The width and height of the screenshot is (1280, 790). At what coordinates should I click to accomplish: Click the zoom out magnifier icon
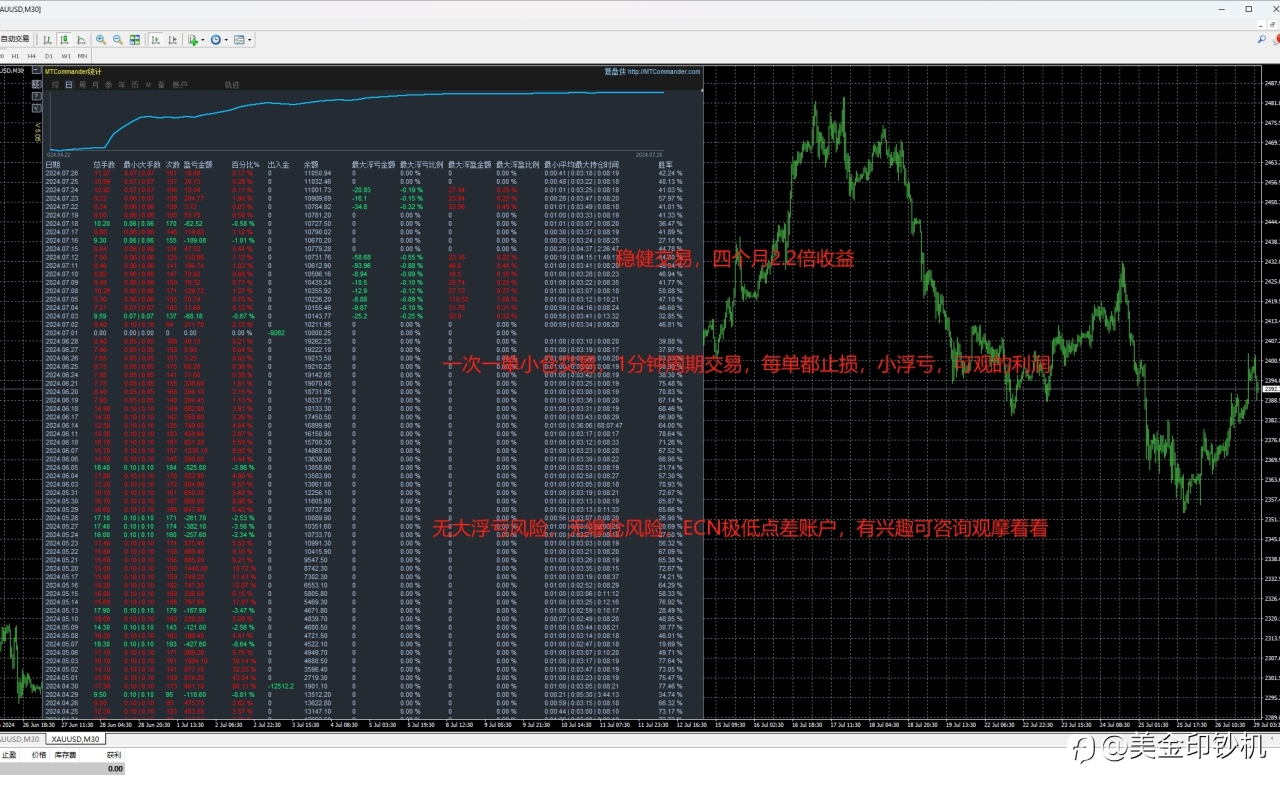coord(118,40)
